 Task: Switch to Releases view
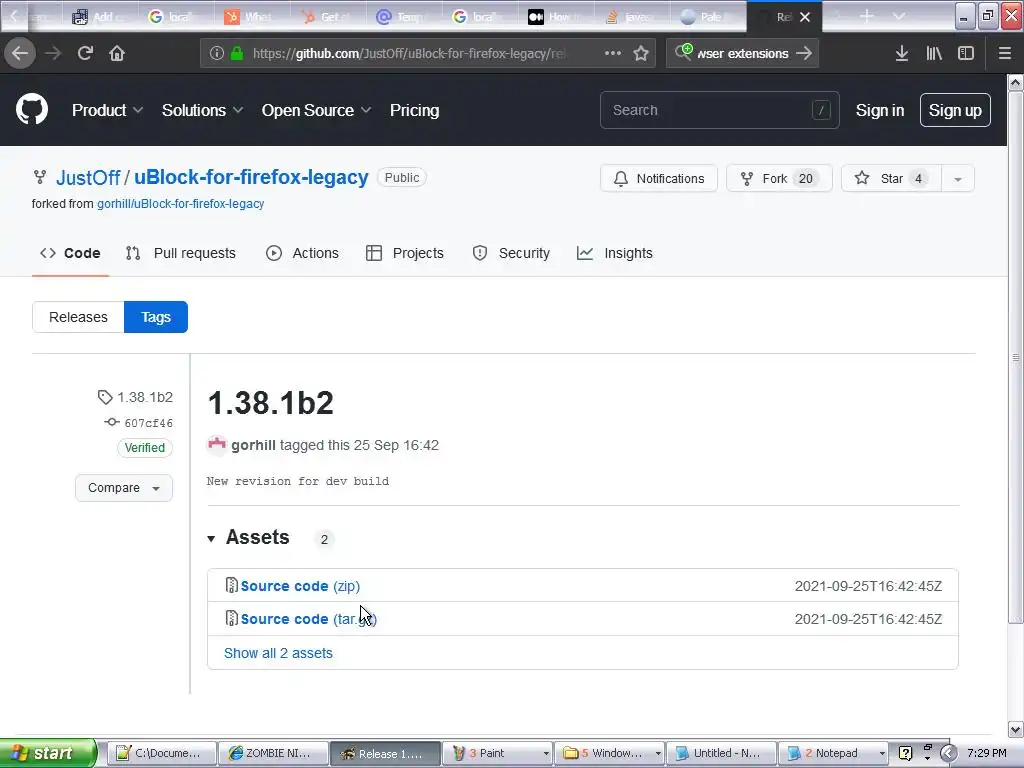click(78, 317)
